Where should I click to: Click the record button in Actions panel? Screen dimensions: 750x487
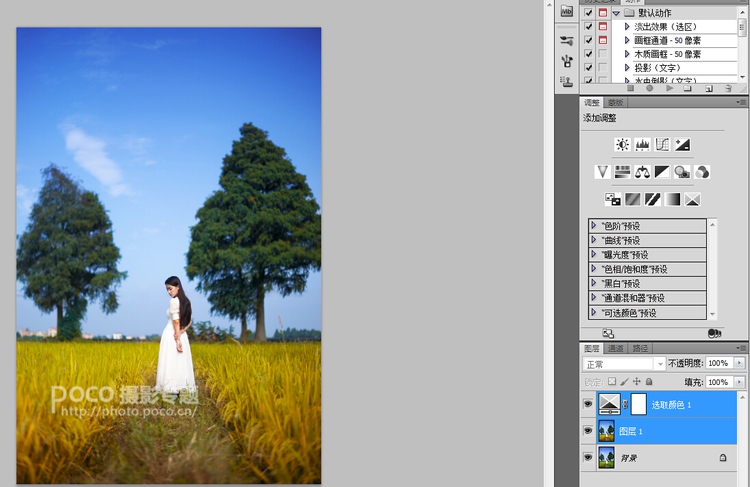pyautogui.click(x=650, y=89)
